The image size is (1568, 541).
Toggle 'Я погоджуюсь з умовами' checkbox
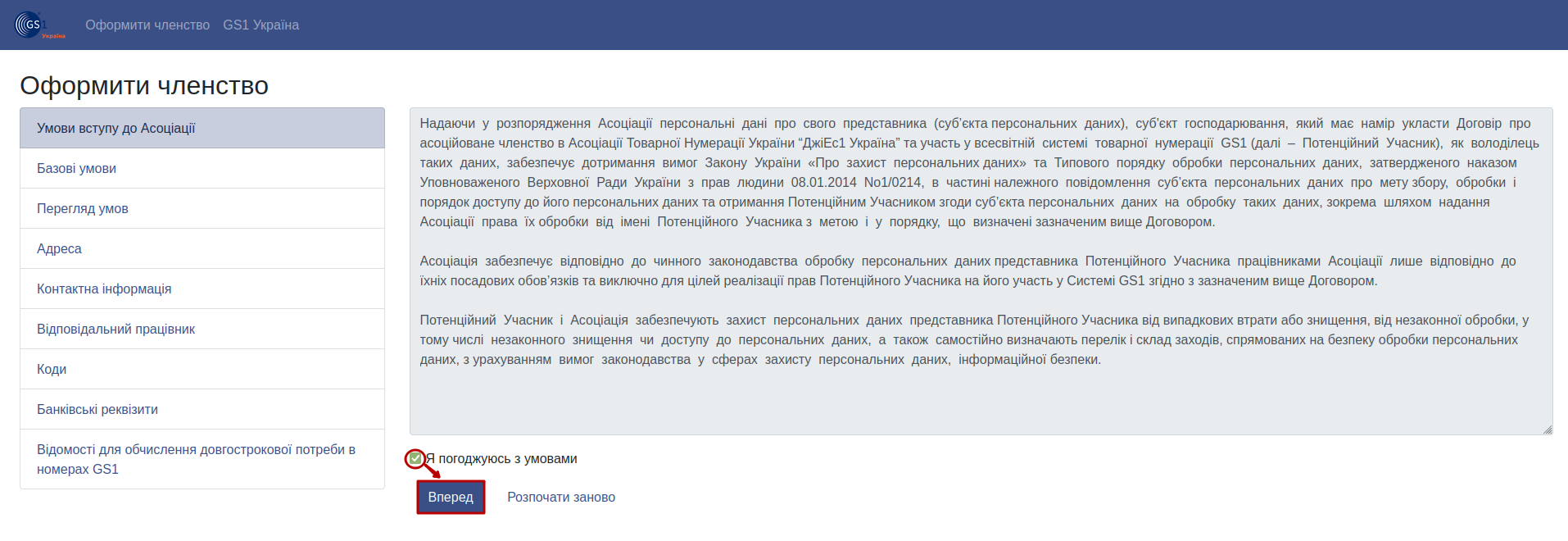pyautogui.click(x=415, y=458)
